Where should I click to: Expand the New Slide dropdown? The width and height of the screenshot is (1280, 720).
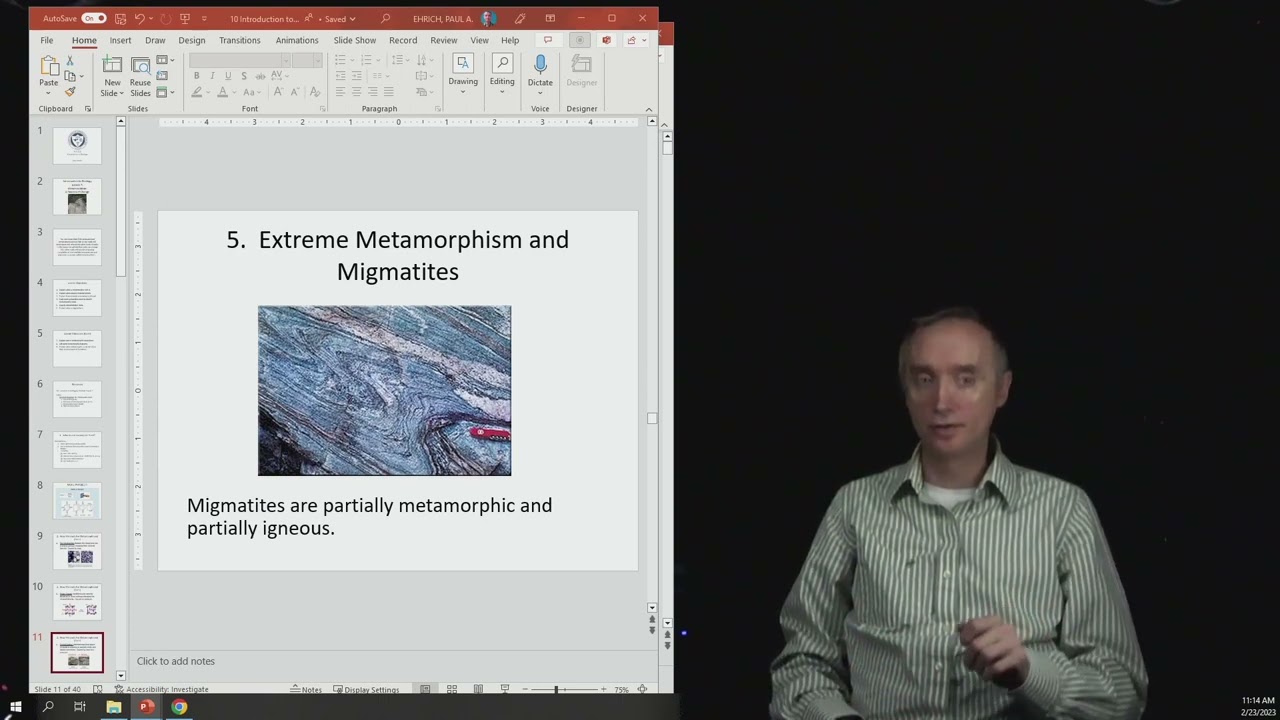(x=112, y=93)
